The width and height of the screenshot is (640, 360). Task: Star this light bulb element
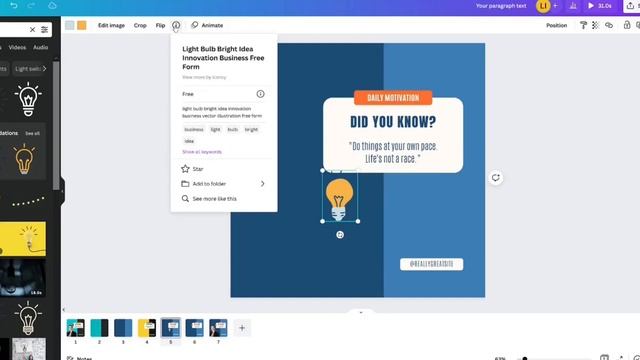tap(192, 169)
